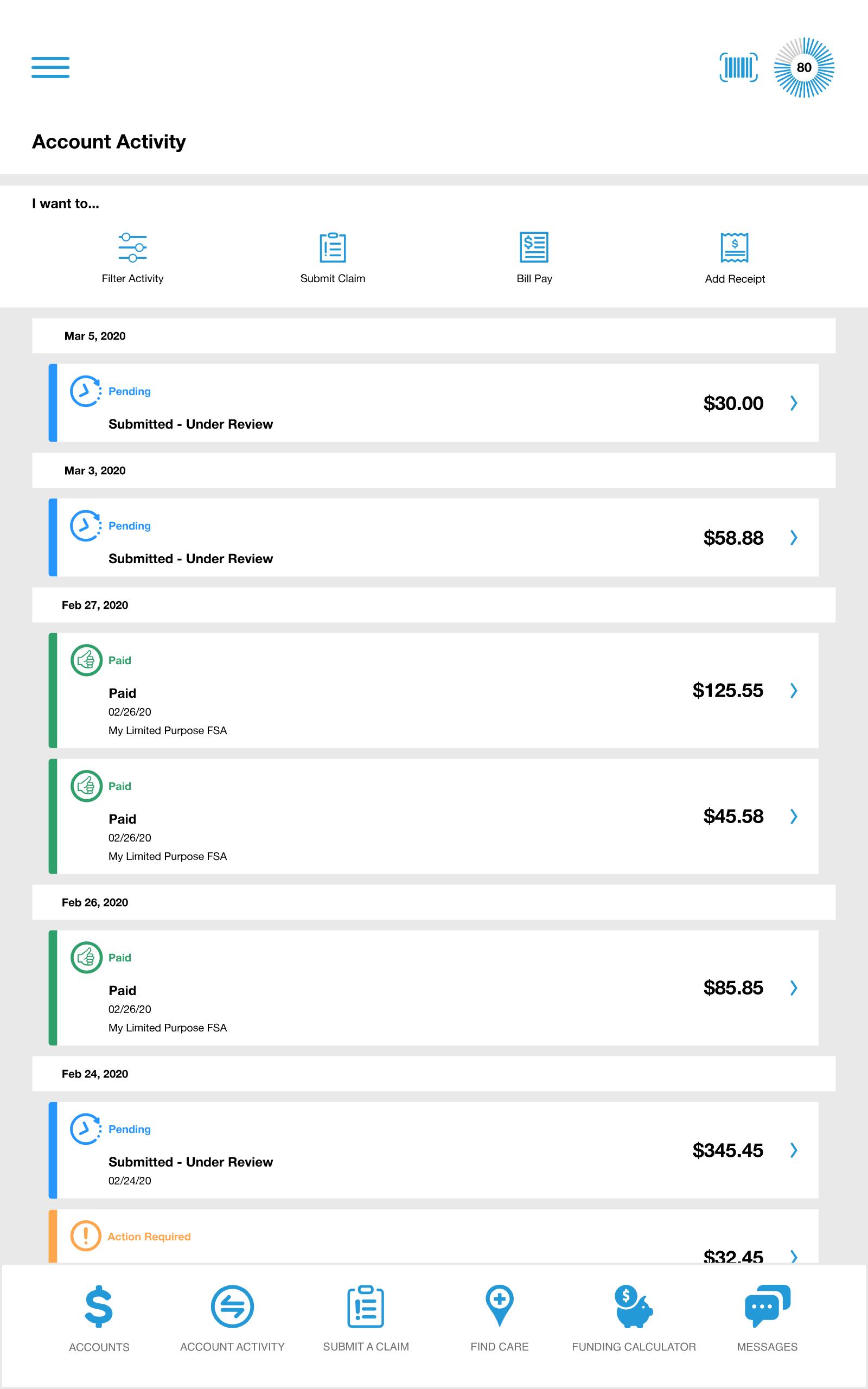Tap the Accounts dollar sign icon
The height and width of the screenshot is (1389, 868).
99,1307
